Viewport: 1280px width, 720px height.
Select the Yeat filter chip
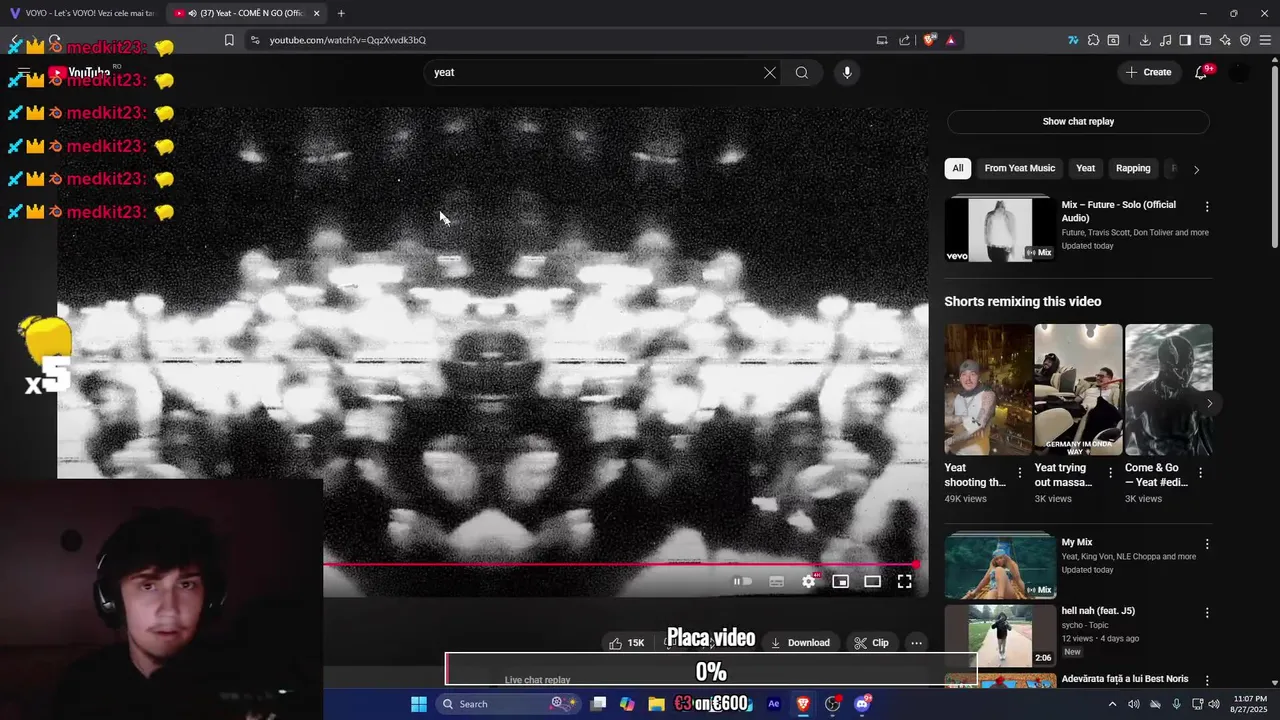(1085, 168)
